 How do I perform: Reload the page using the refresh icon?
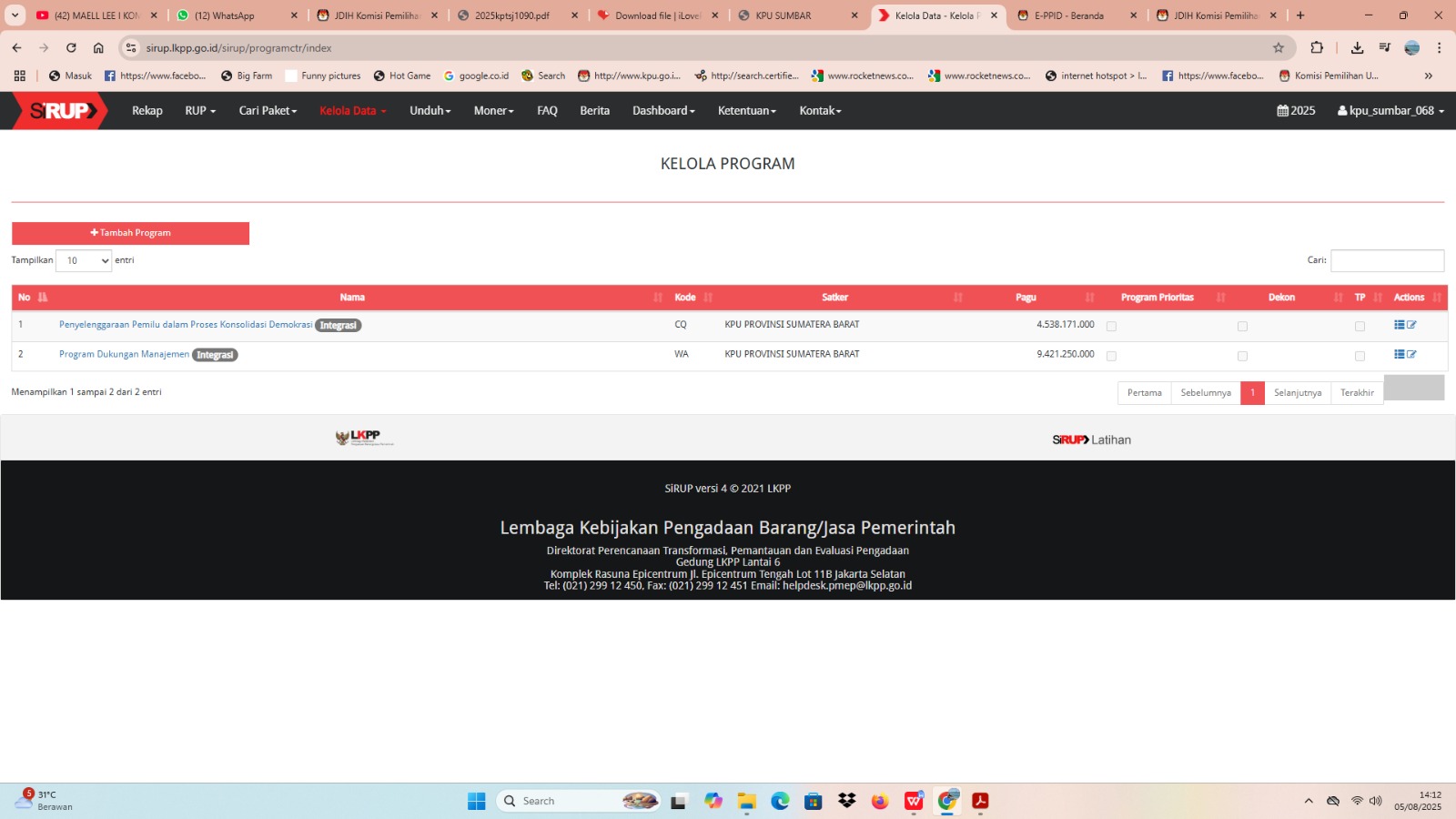[71, 48]
